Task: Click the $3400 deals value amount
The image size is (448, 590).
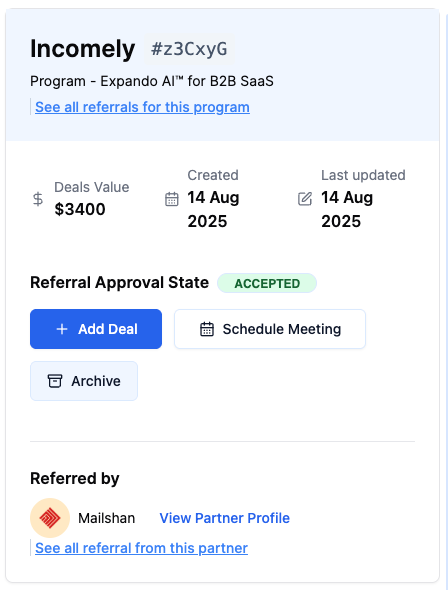Action: (x=80, y=209)
